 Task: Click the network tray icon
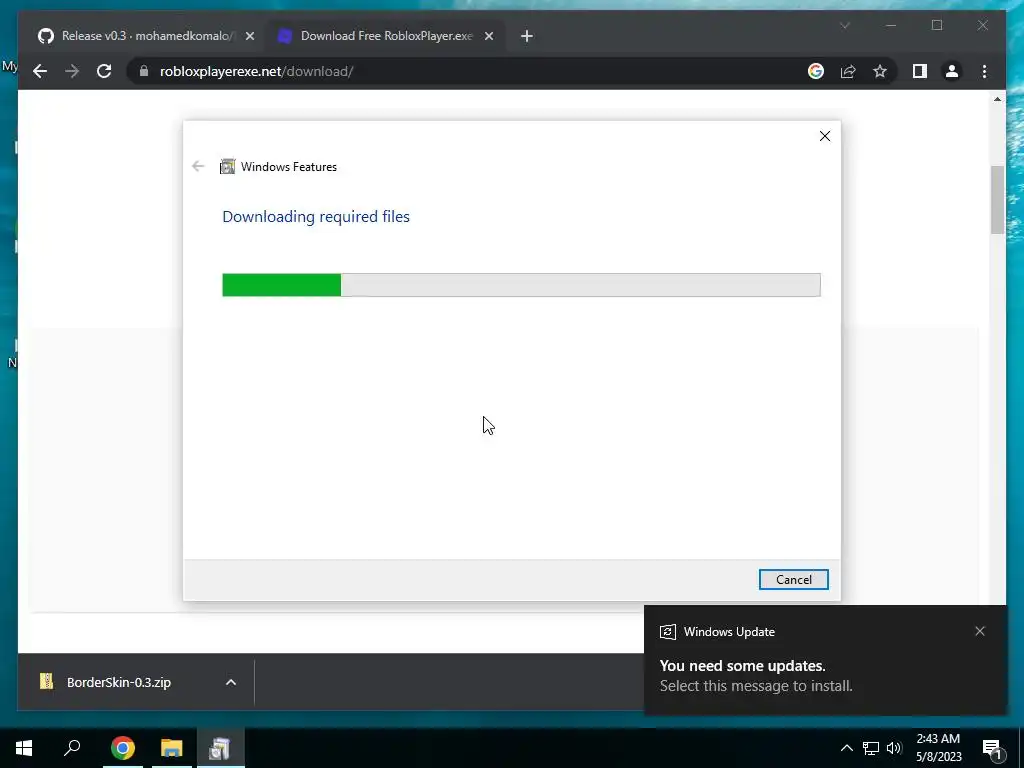(x=871, y=748)
